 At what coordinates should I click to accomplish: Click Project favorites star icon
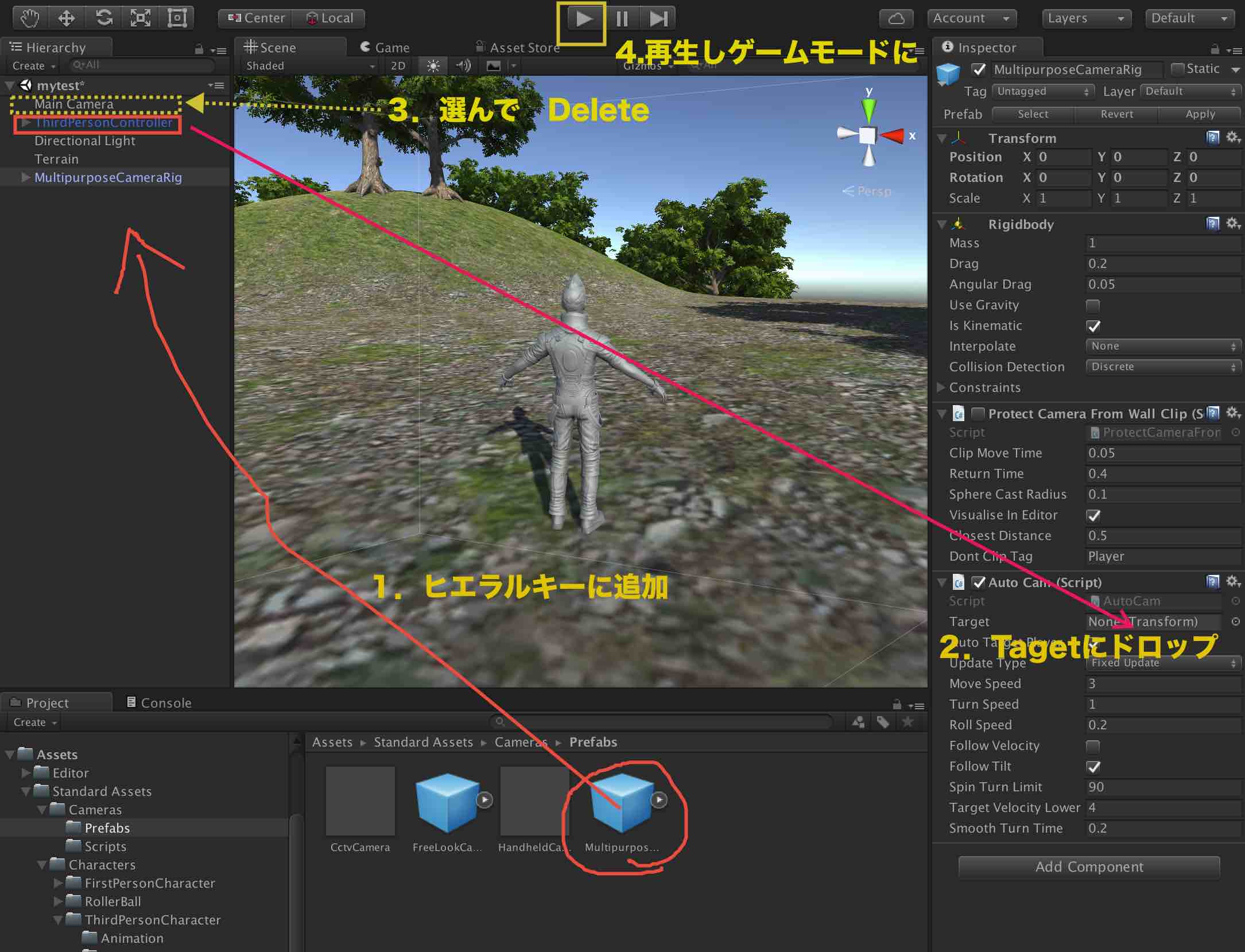point(907,722)
